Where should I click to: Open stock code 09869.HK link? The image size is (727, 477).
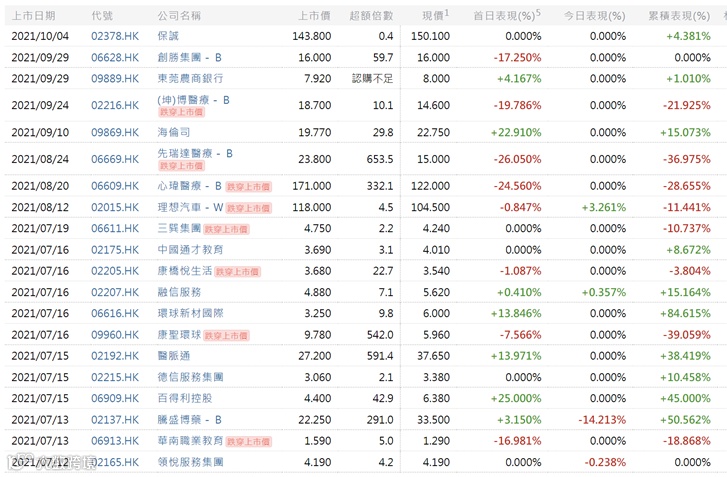tap(115, 133)
